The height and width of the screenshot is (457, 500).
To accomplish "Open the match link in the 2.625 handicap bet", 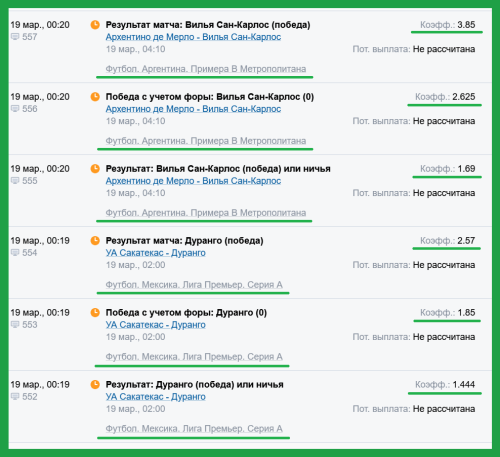I will click(193, 109).
